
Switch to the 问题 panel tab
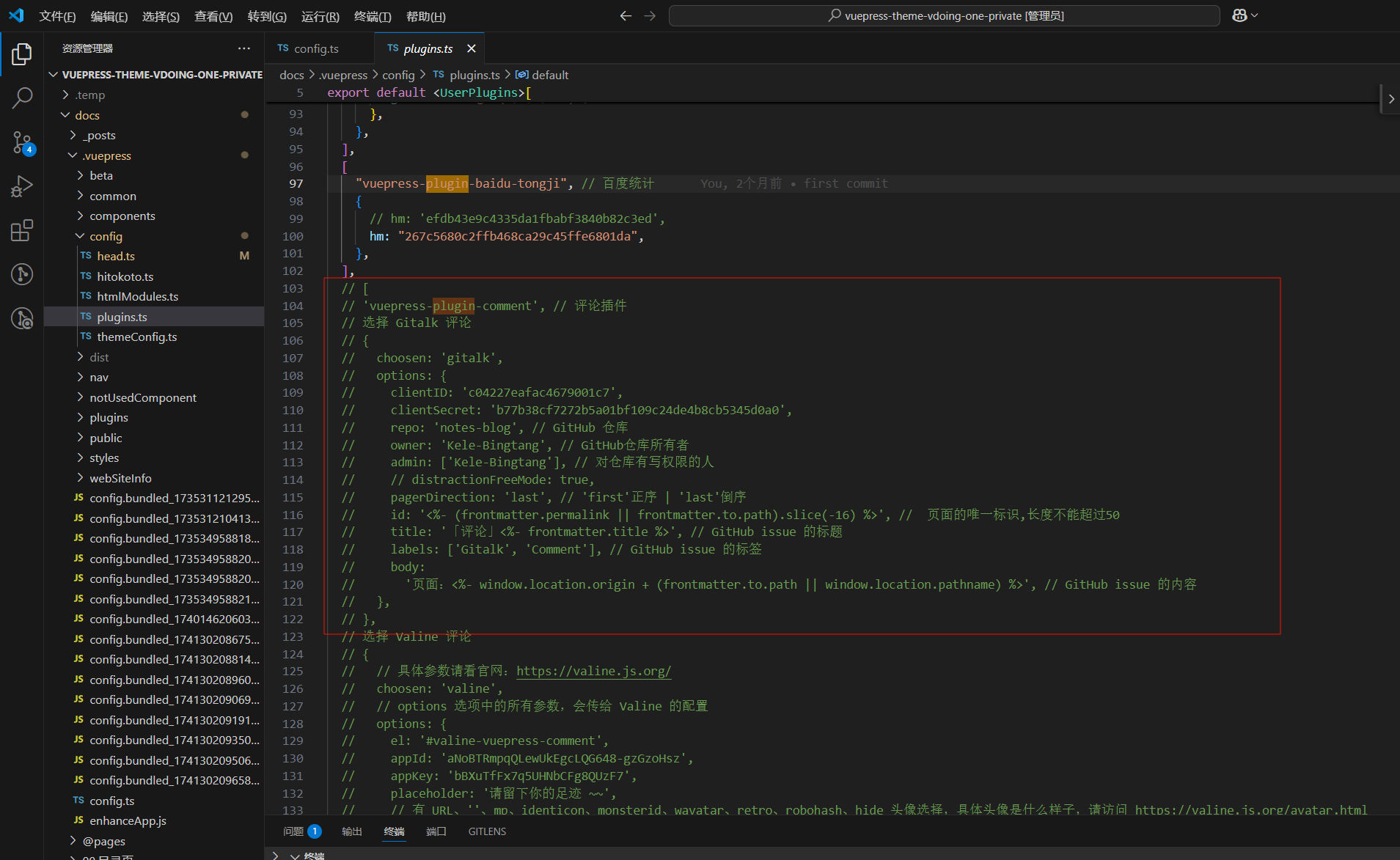(302, 831)
